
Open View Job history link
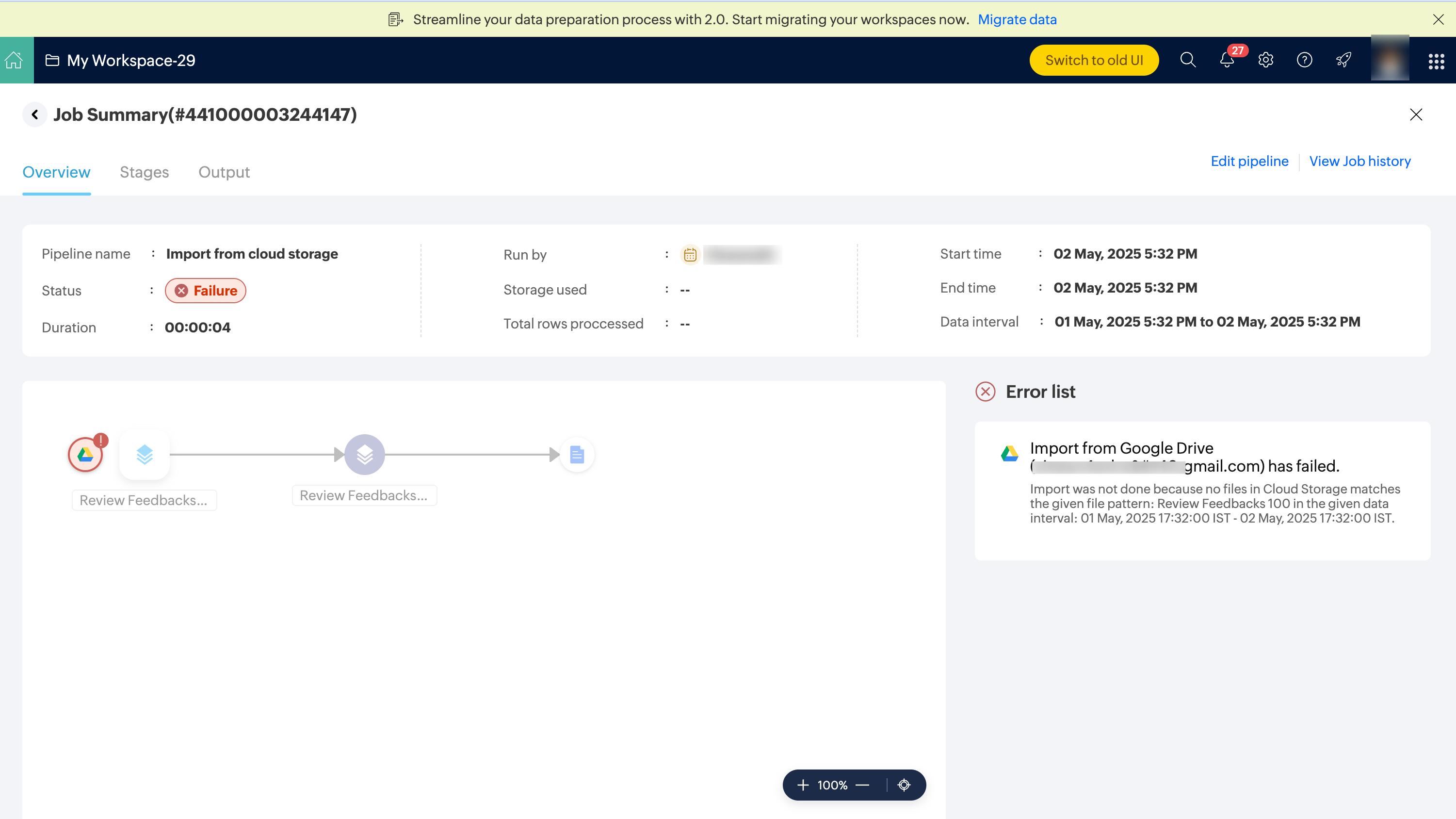1359,161
